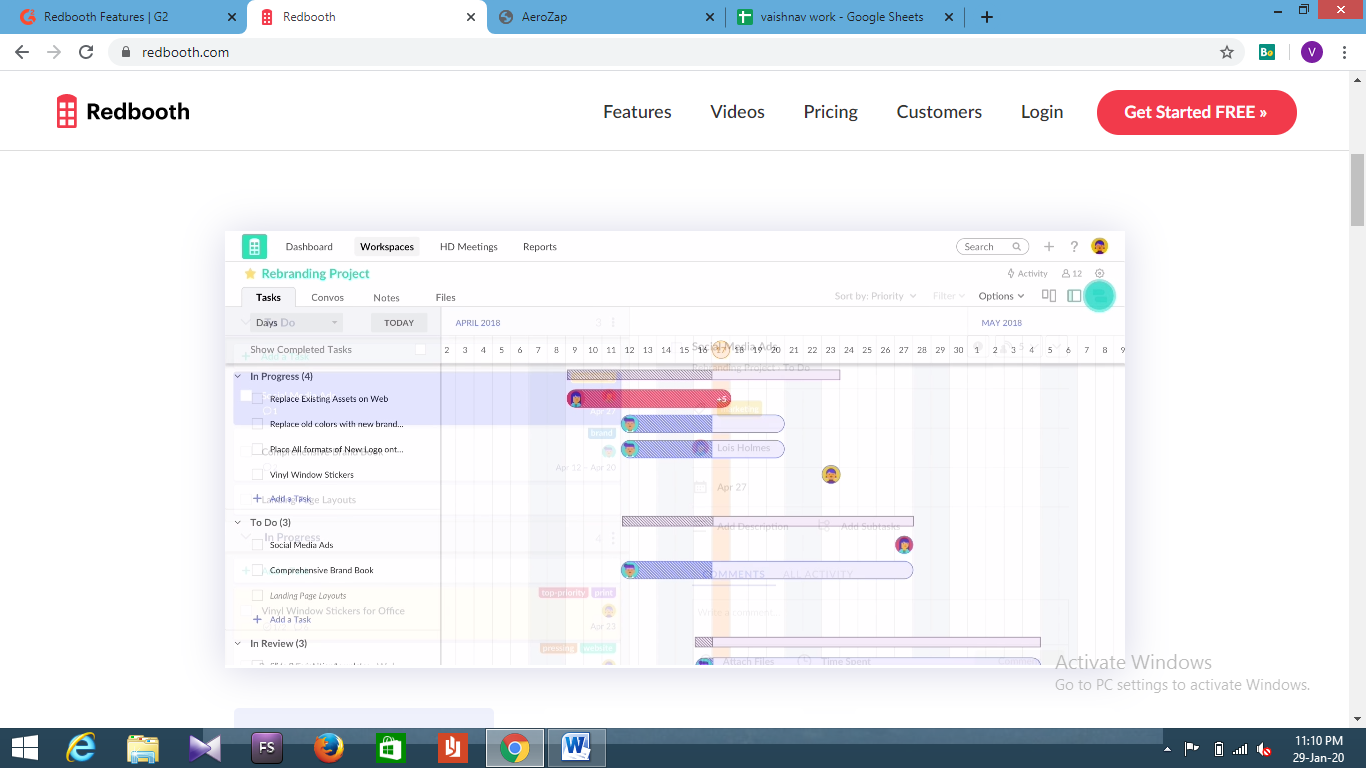The image size is (1366, 768).
Task: Open the Options dropdown
Action: [x=1002, y=296]
